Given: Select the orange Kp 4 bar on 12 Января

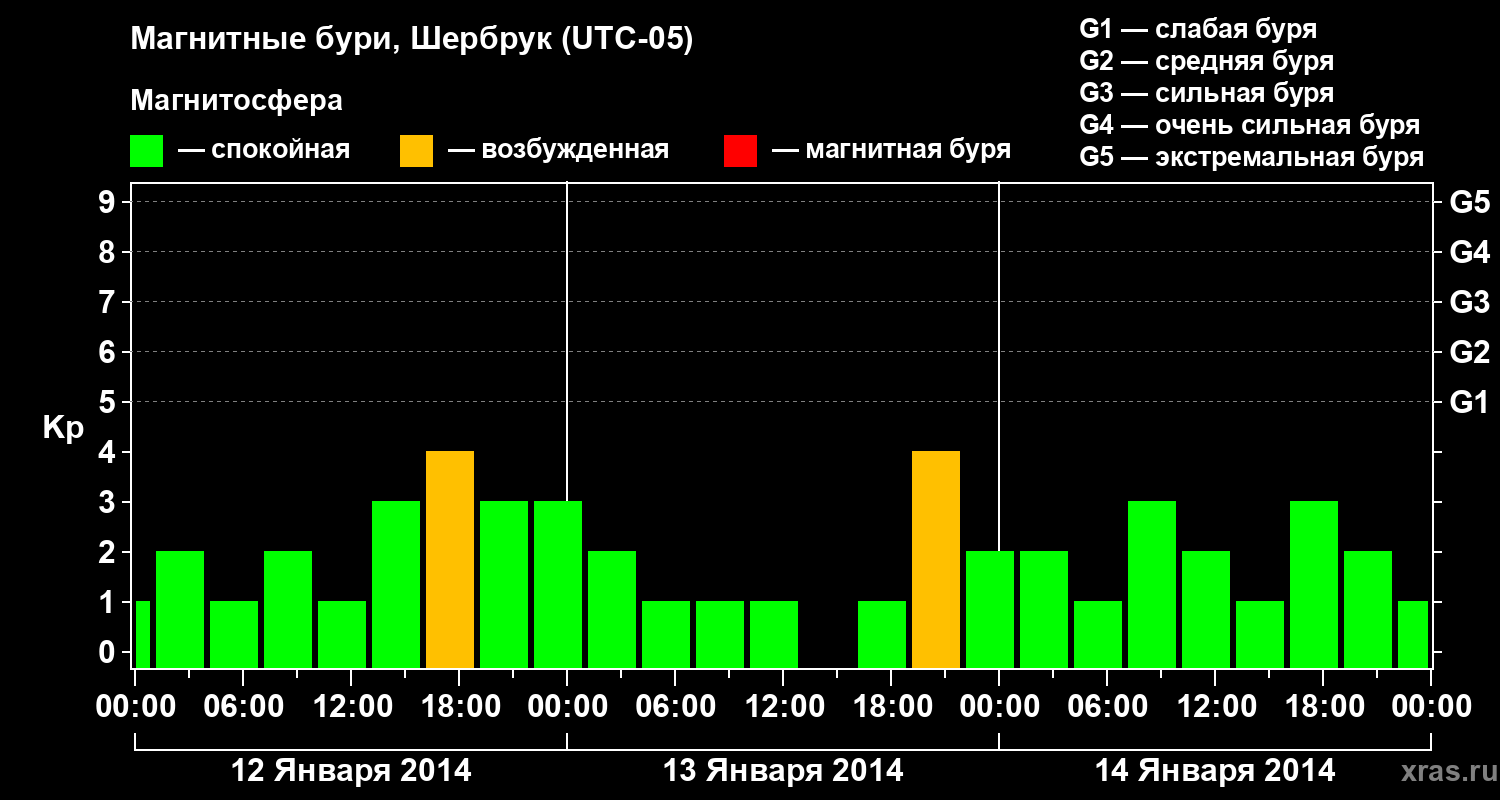Looking at the screenshot, I should (450, 559).
